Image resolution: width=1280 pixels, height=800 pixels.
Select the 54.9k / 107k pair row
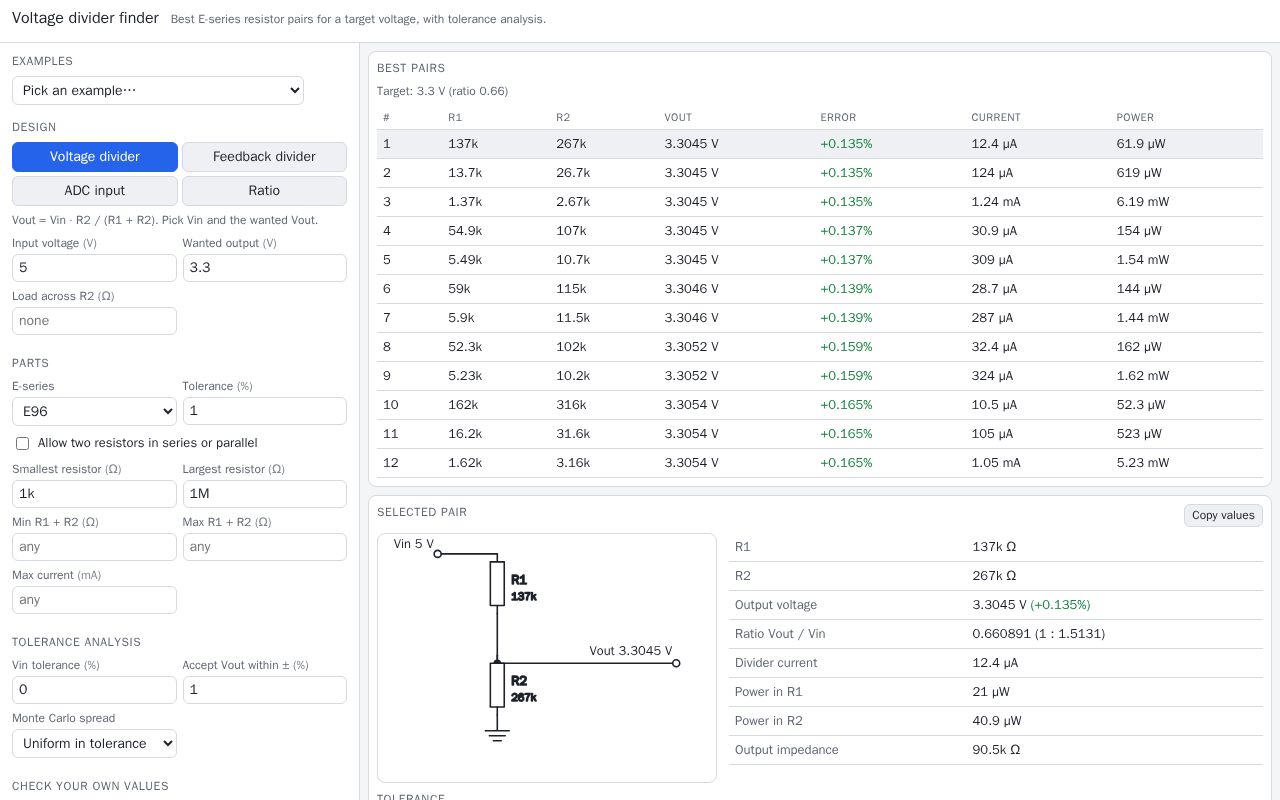tap(820, 231)
